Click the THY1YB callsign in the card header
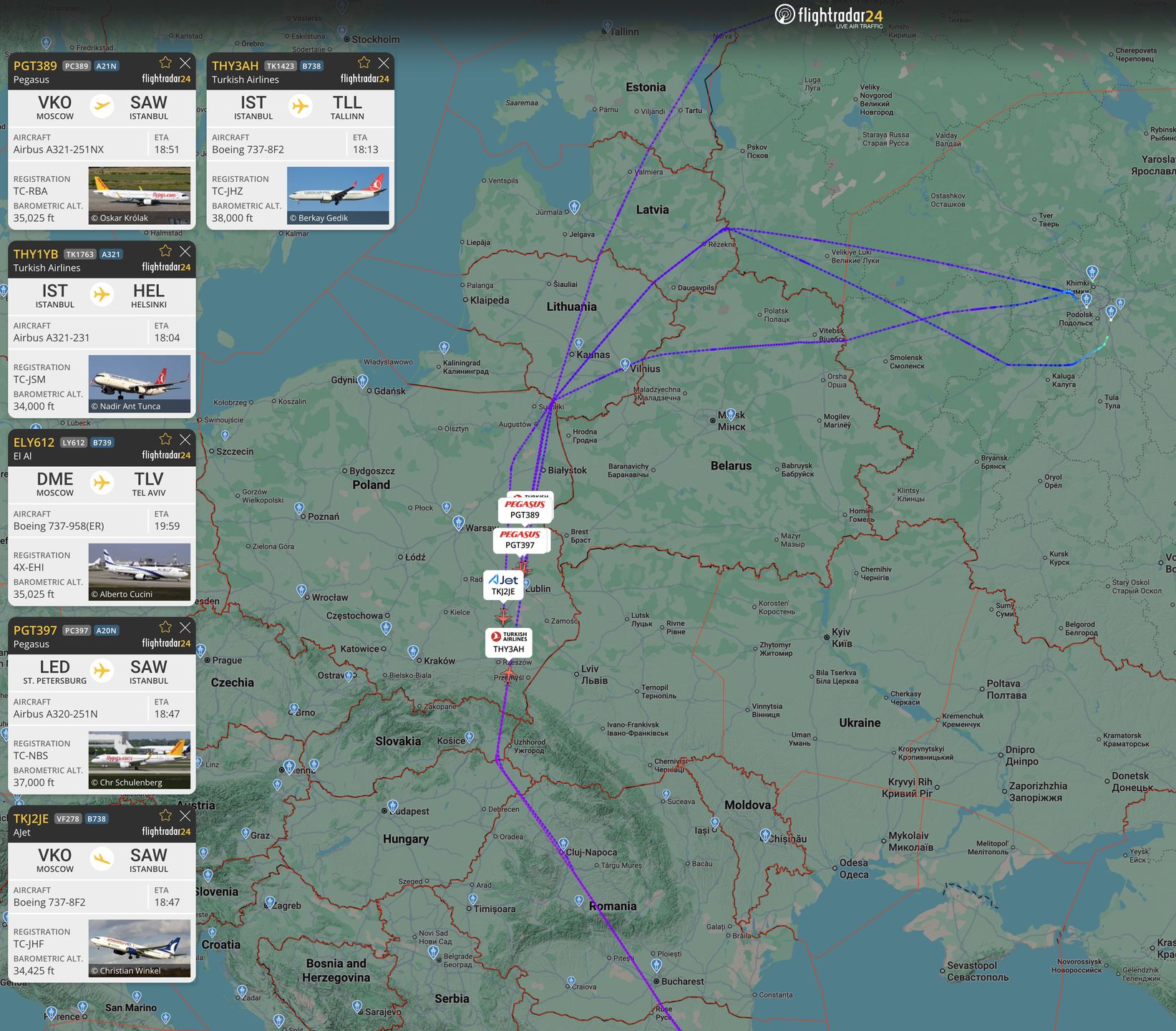Image resolution: width=1176 pixels, height=1031 pixels. tap(36, 254)
